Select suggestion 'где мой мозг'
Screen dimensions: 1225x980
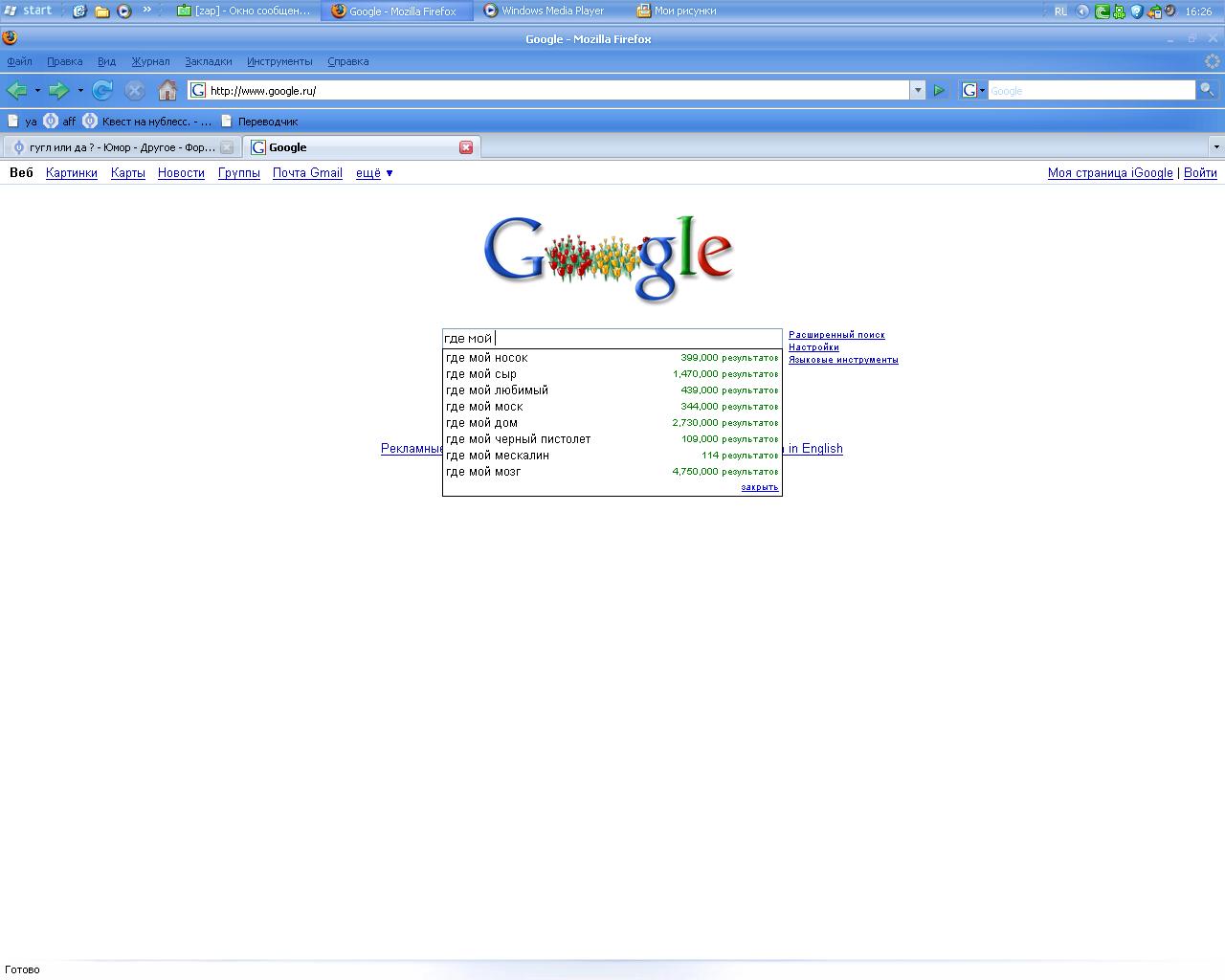tap(612, 472)
